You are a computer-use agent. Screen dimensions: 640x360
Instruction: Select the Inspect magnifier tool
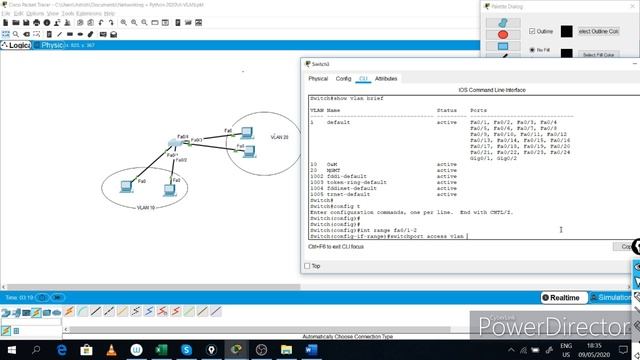16,34
